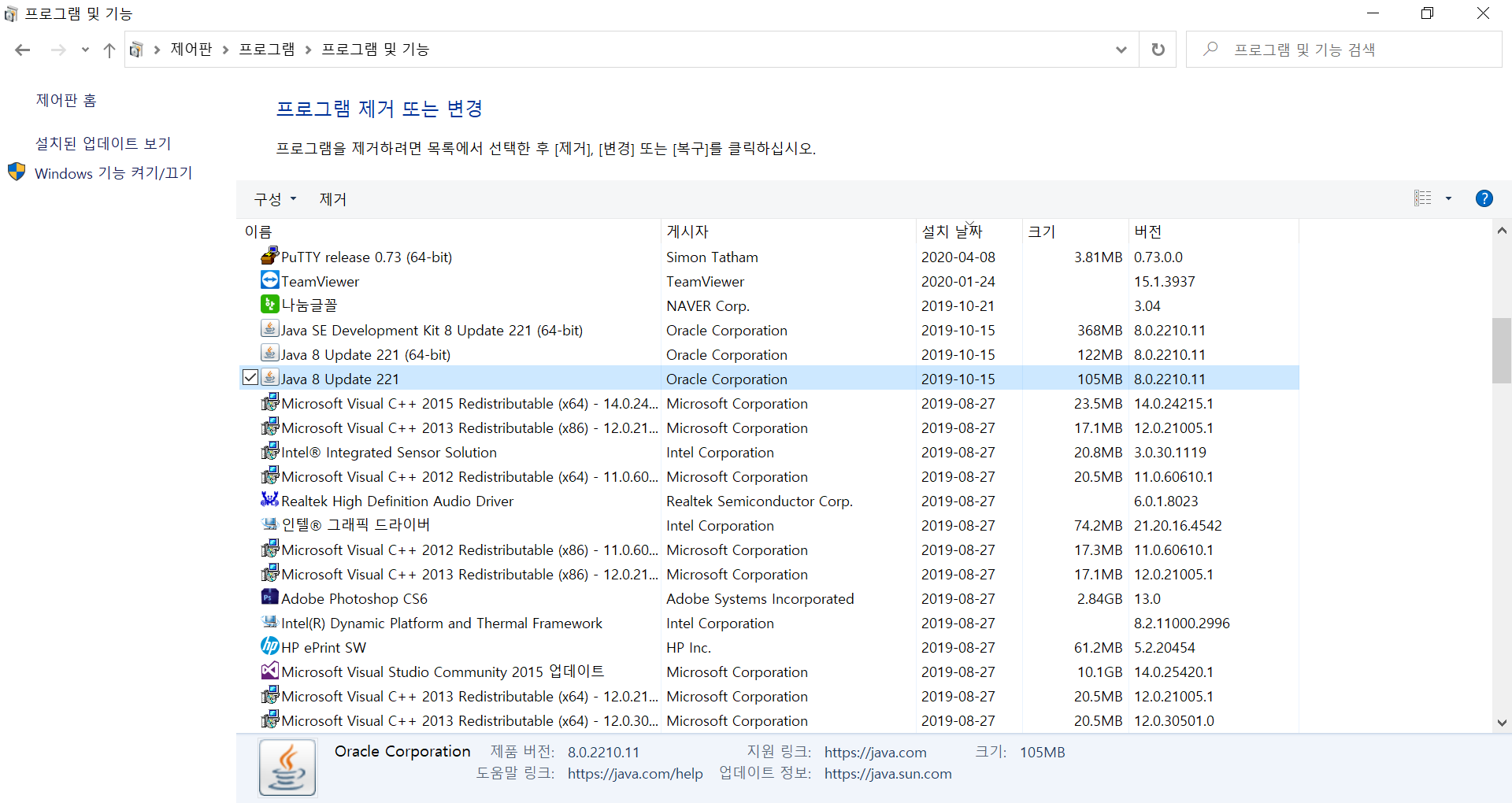Click the HP ePrint SW icon
1512x803 pixels.
click(270, 646)
